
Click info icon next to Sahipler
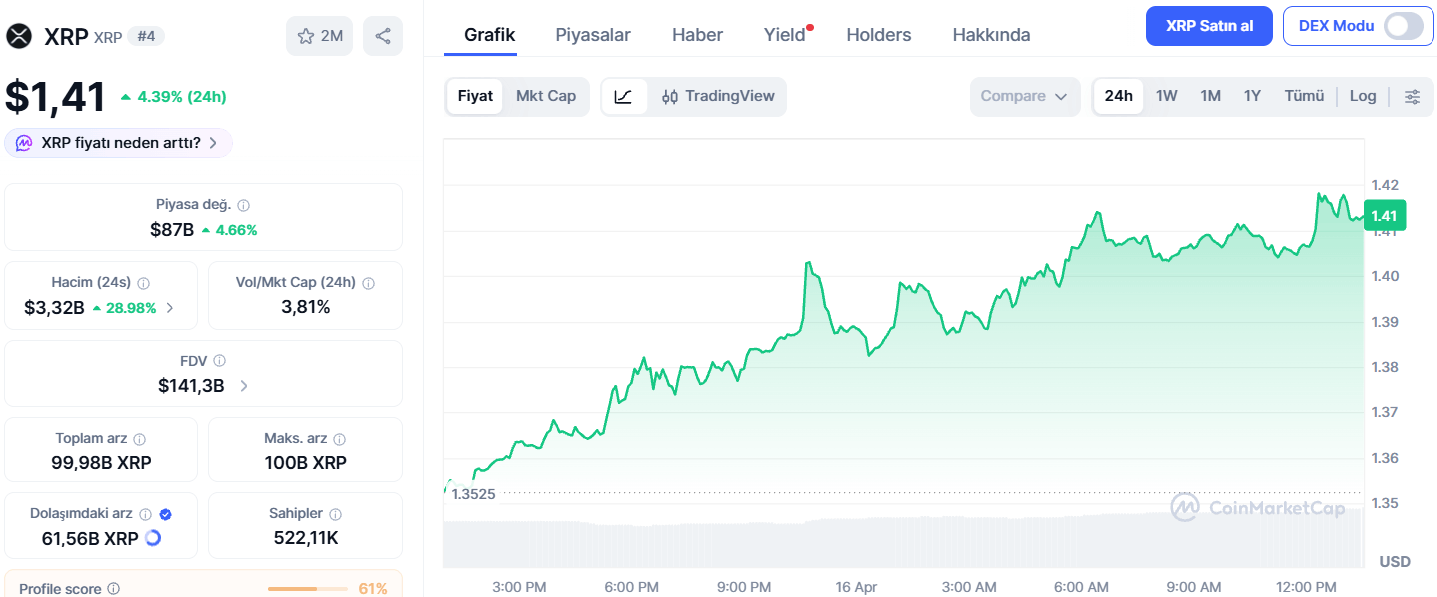coord(335,514)
